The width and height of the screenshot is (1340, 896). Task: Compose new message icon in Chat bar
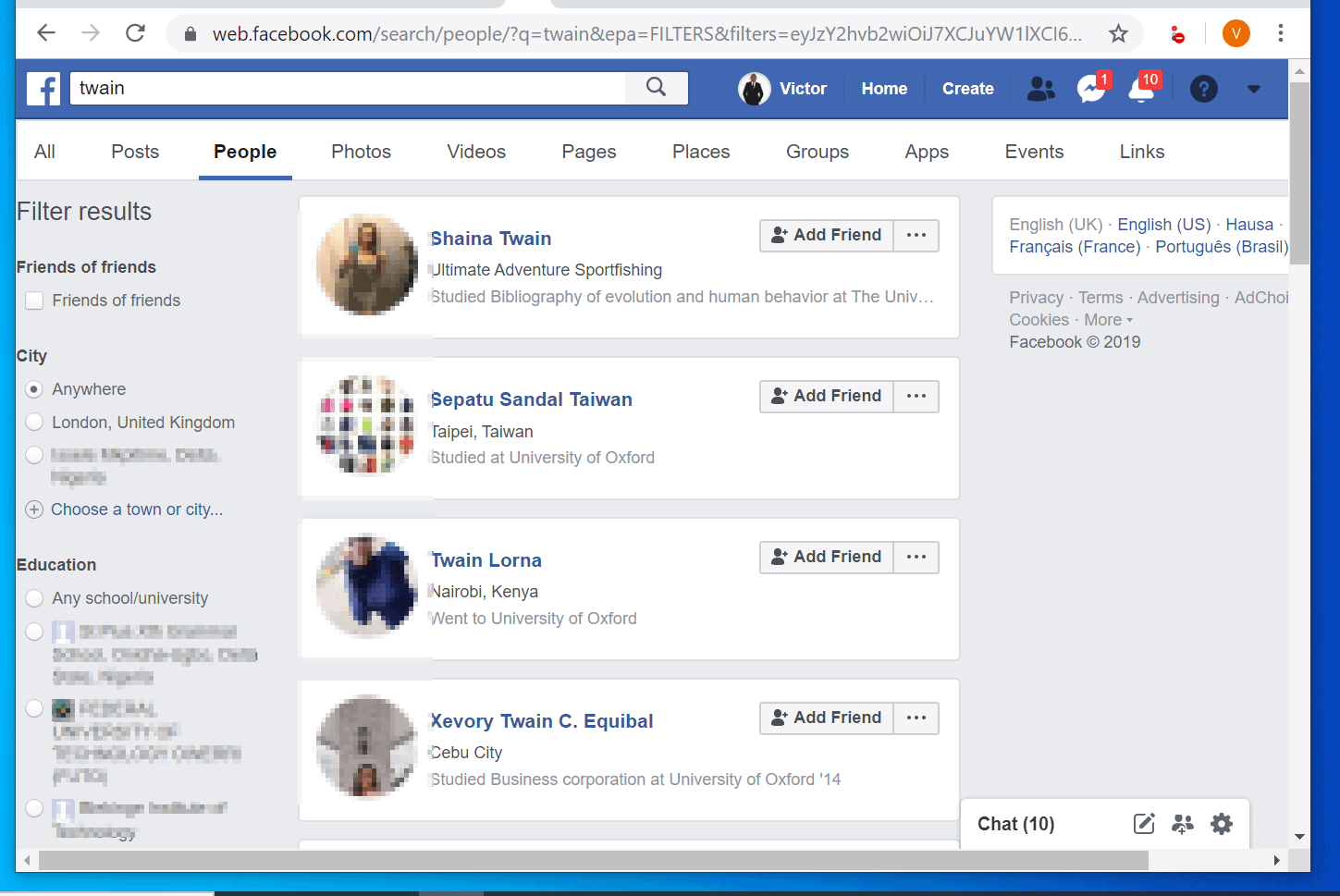1144,824
